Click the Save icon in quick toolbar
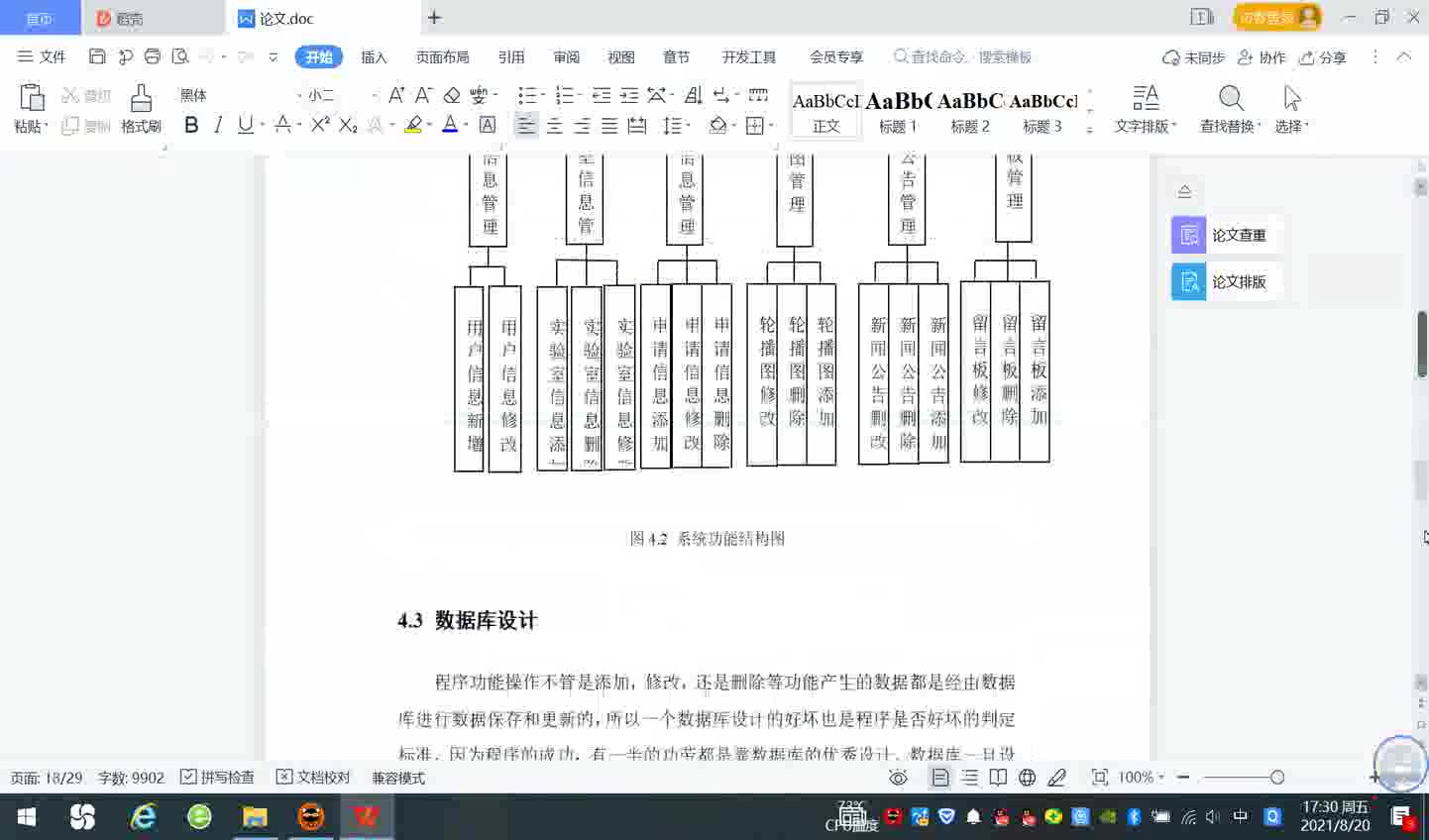1429x840 pixels. [x=97, y=56]
